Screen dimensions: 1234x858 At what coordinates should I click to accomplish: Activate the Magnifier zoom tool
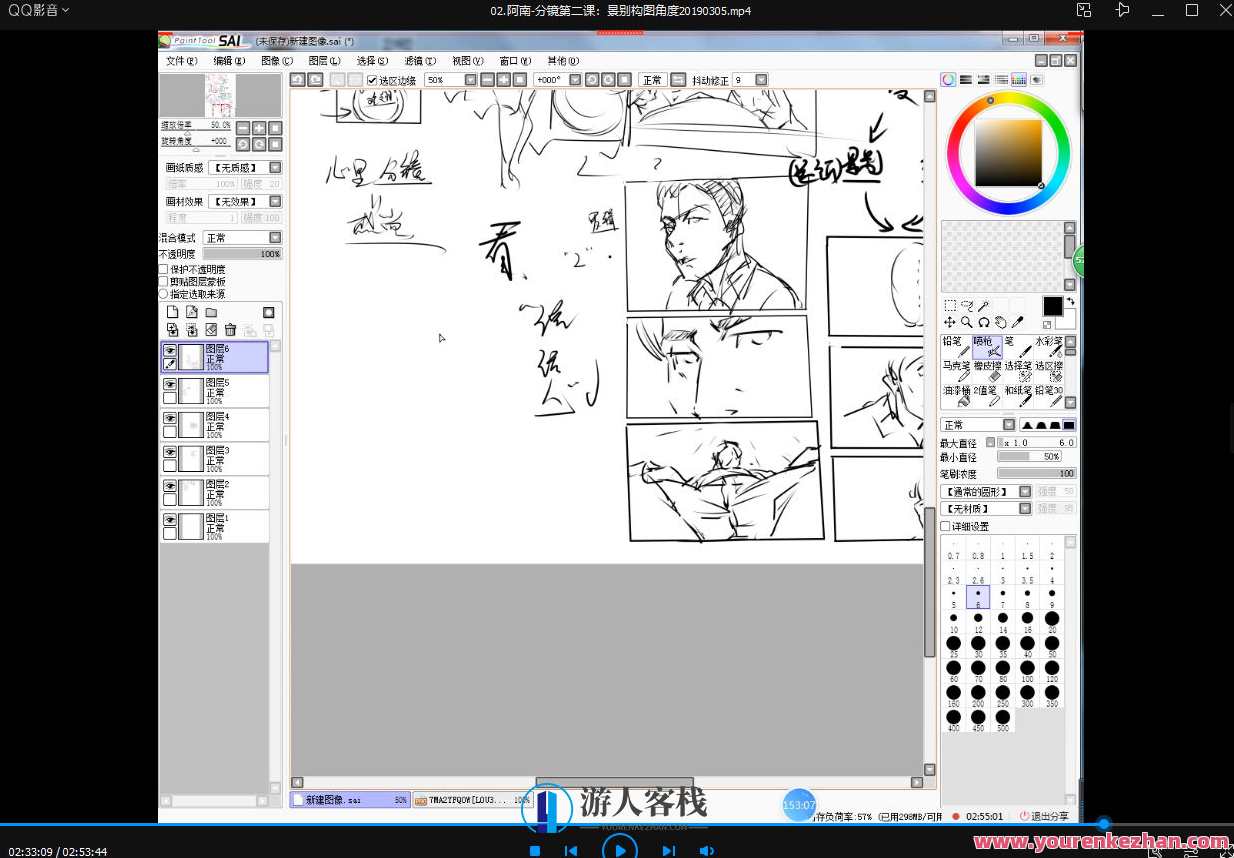966,322
